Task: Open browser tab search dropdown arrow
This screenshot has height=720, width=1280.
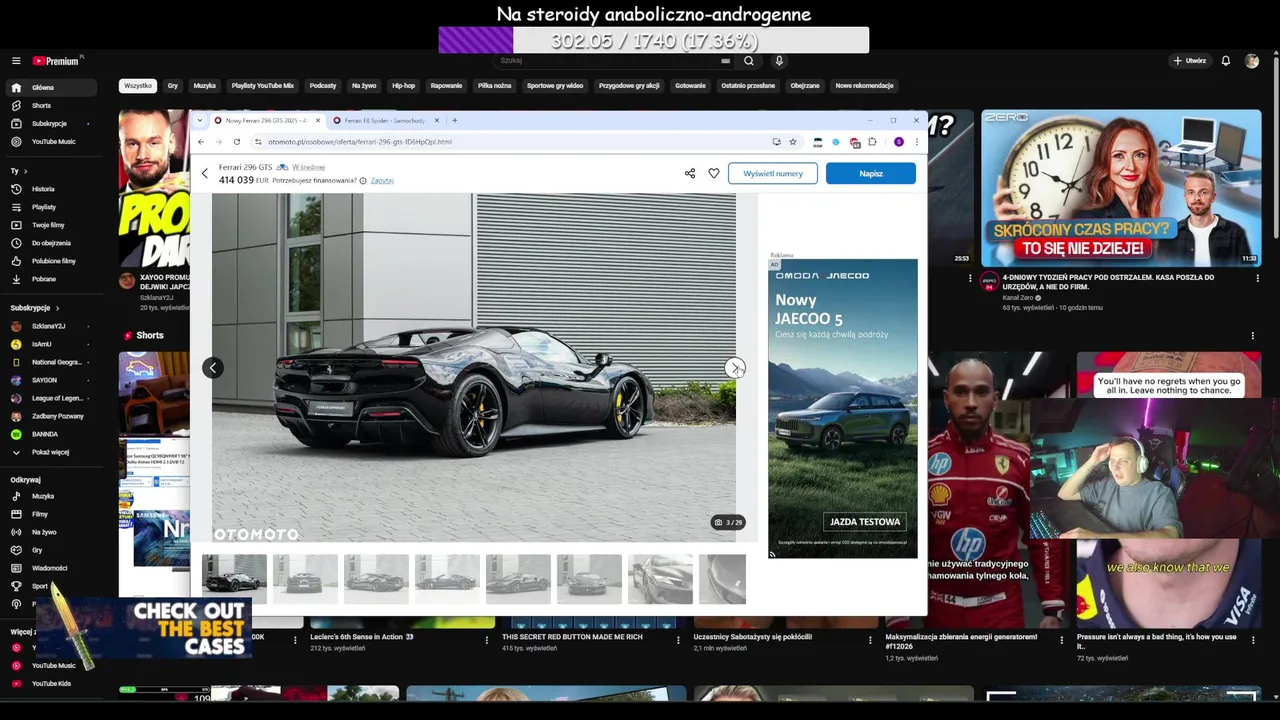Action: pyautogui.click(x=200, y=120)
